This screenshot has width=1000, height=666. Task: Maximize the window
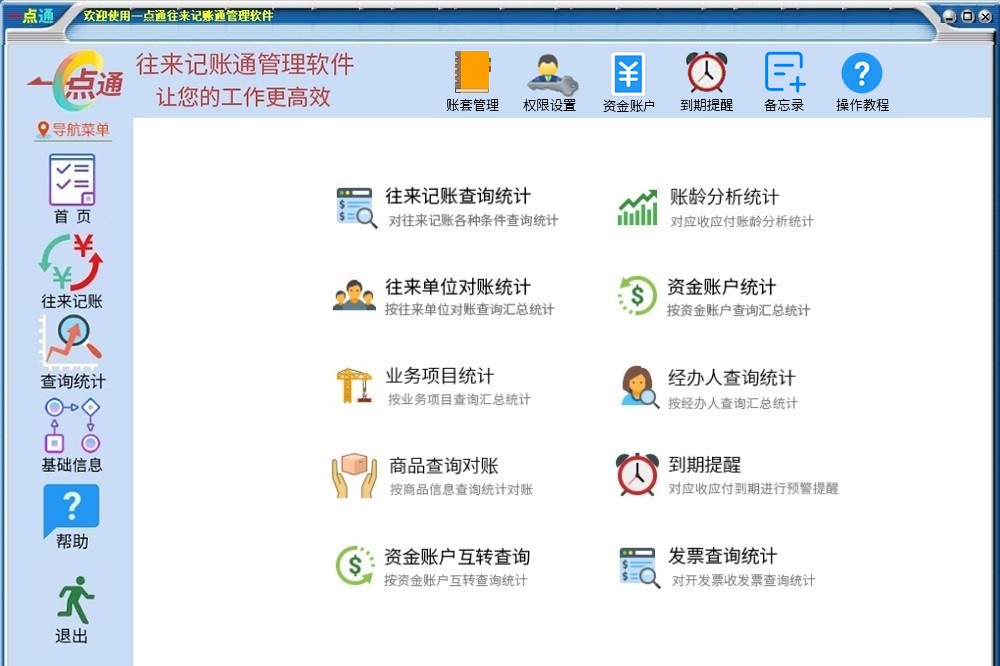pos(967,17)
